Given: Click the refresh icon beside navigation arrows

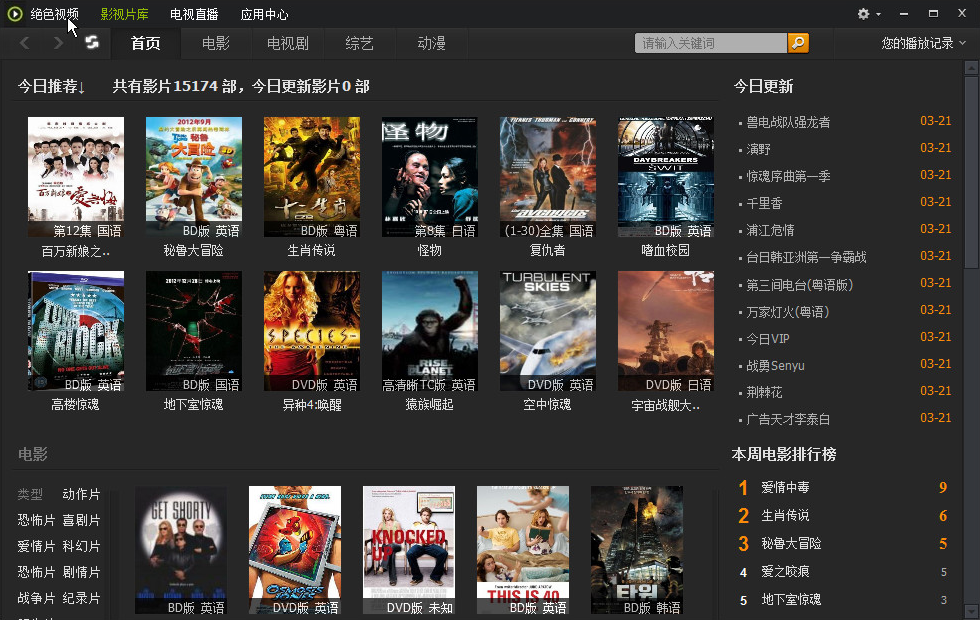Looking at the screenshot, I should pyautogui.click(x=92, y=43).
